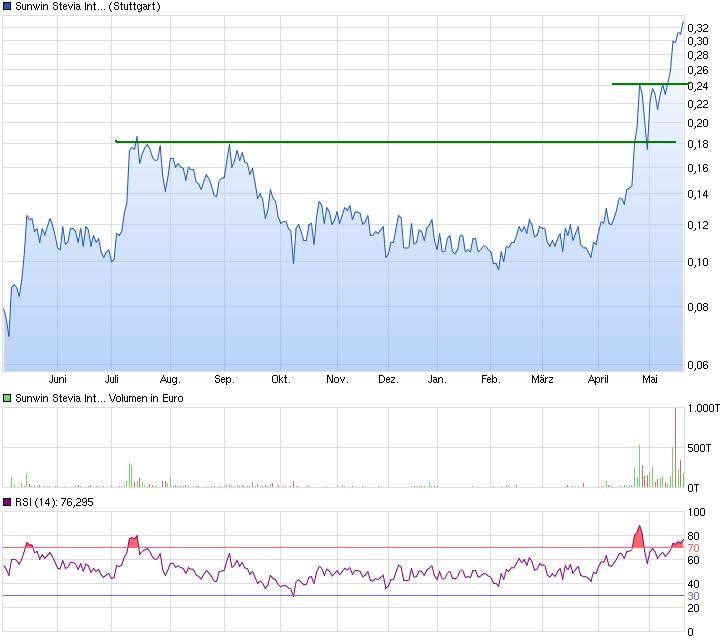
Task: Click the 'Juli' month label
Action: coord(112,379)
